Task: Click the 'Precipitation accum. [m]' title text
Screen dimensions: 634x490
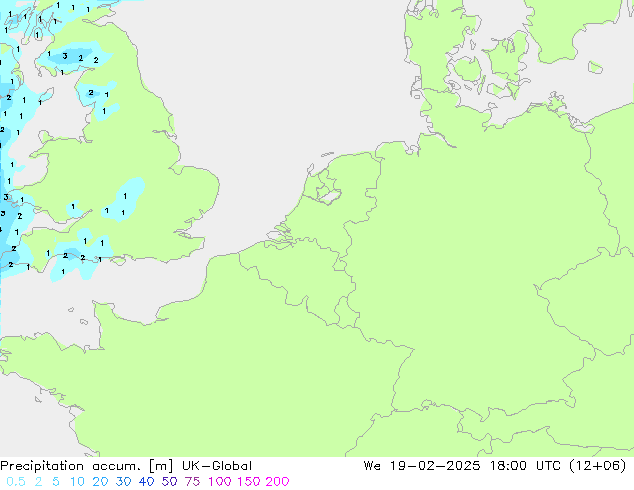Action: point(87,466)
